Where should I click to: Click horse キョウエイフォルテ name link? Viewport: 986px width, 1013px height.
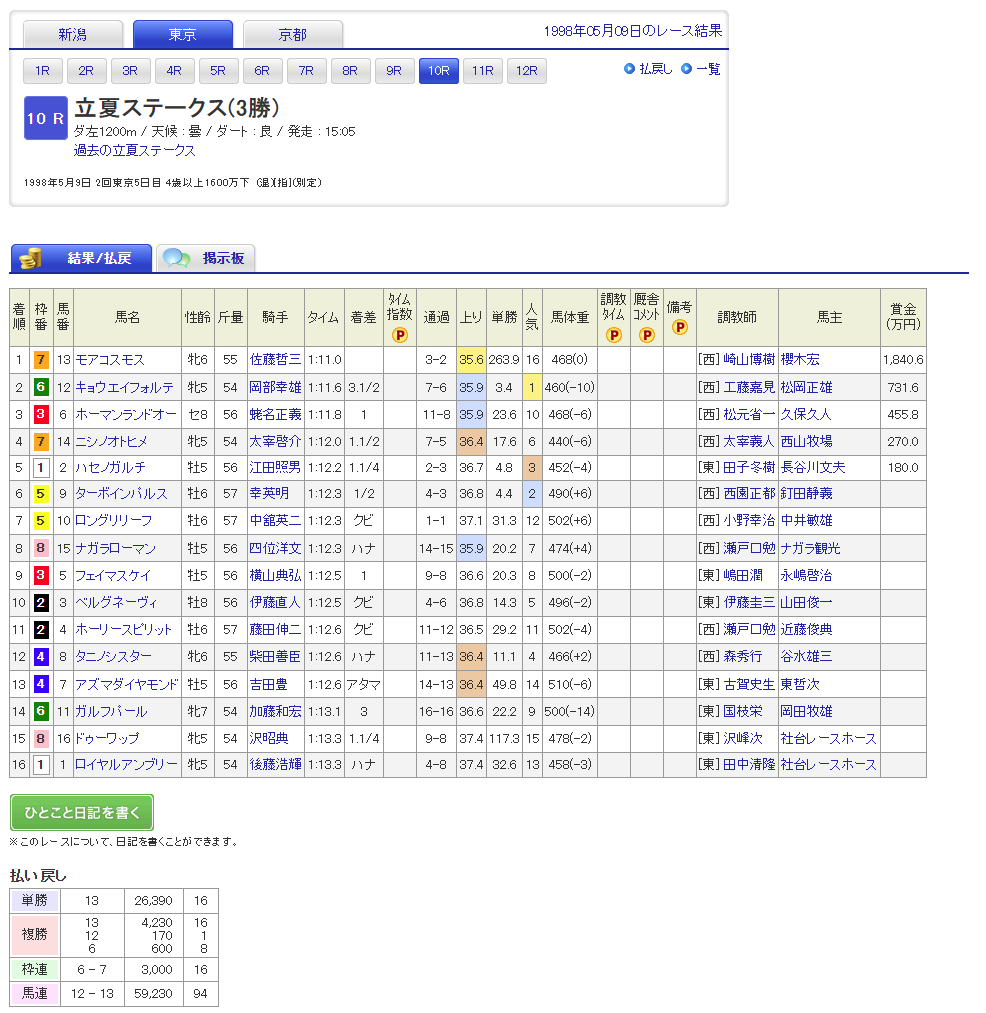[124, 387]
